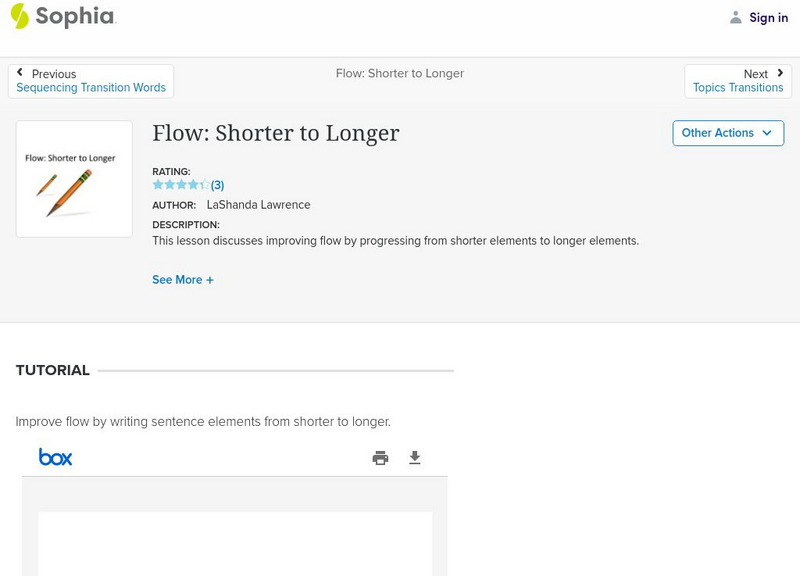
Task: Click the user profile icon
Action: pyautogui.click(x=736, y=17)
